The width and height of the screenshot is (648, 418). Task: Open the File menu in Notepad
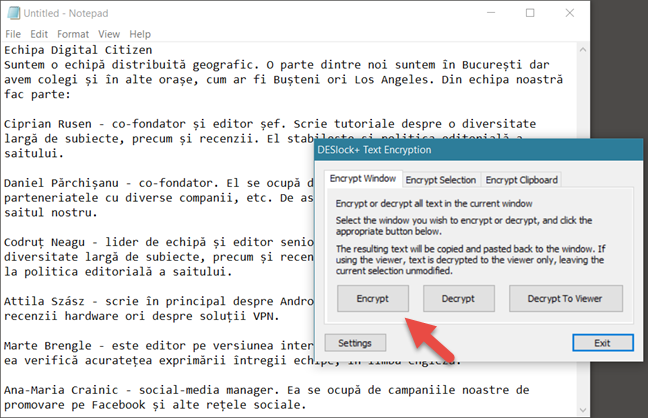(x=13, y=34)
